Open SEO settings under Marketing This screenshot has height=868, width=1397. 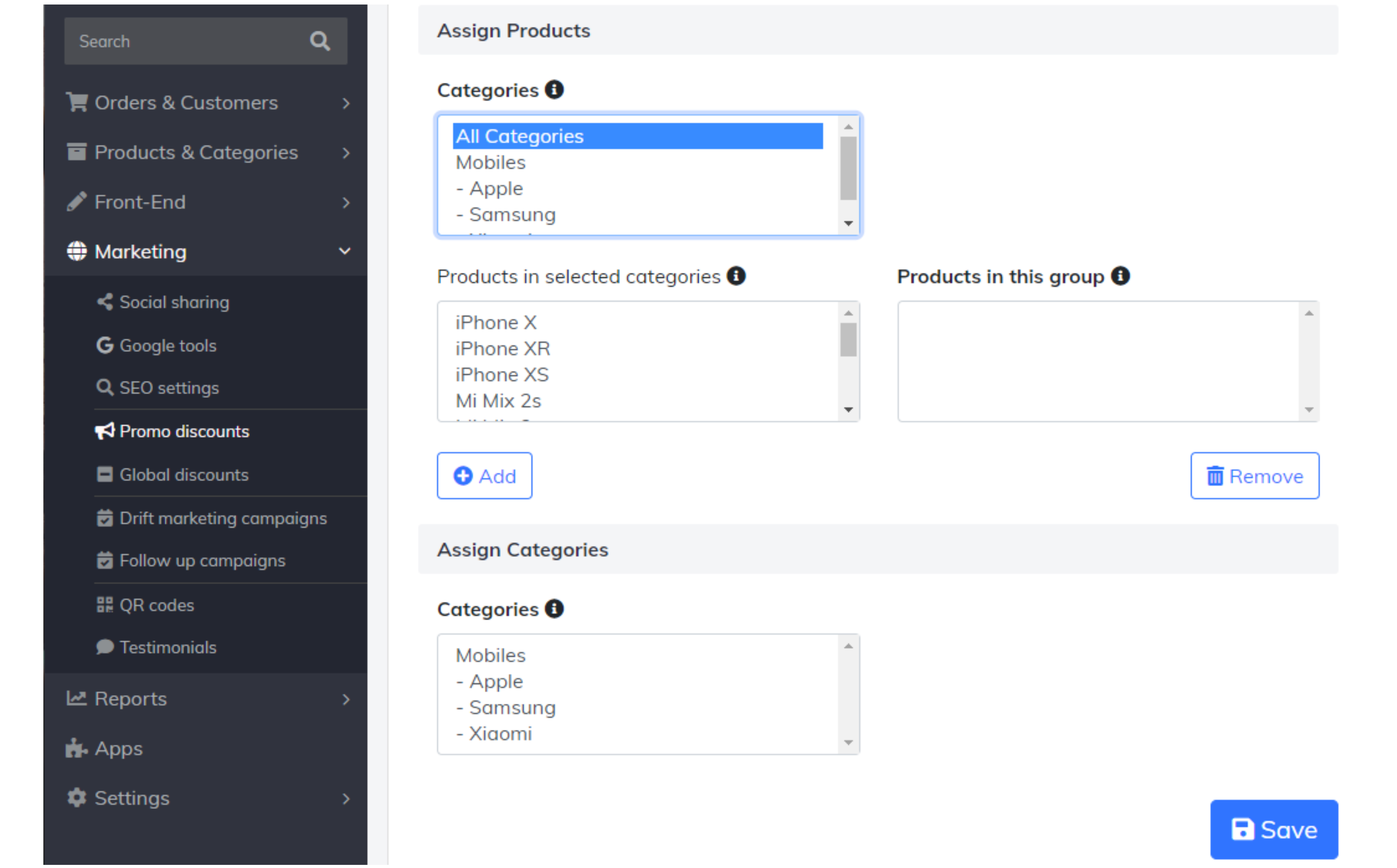pos(169,387)
